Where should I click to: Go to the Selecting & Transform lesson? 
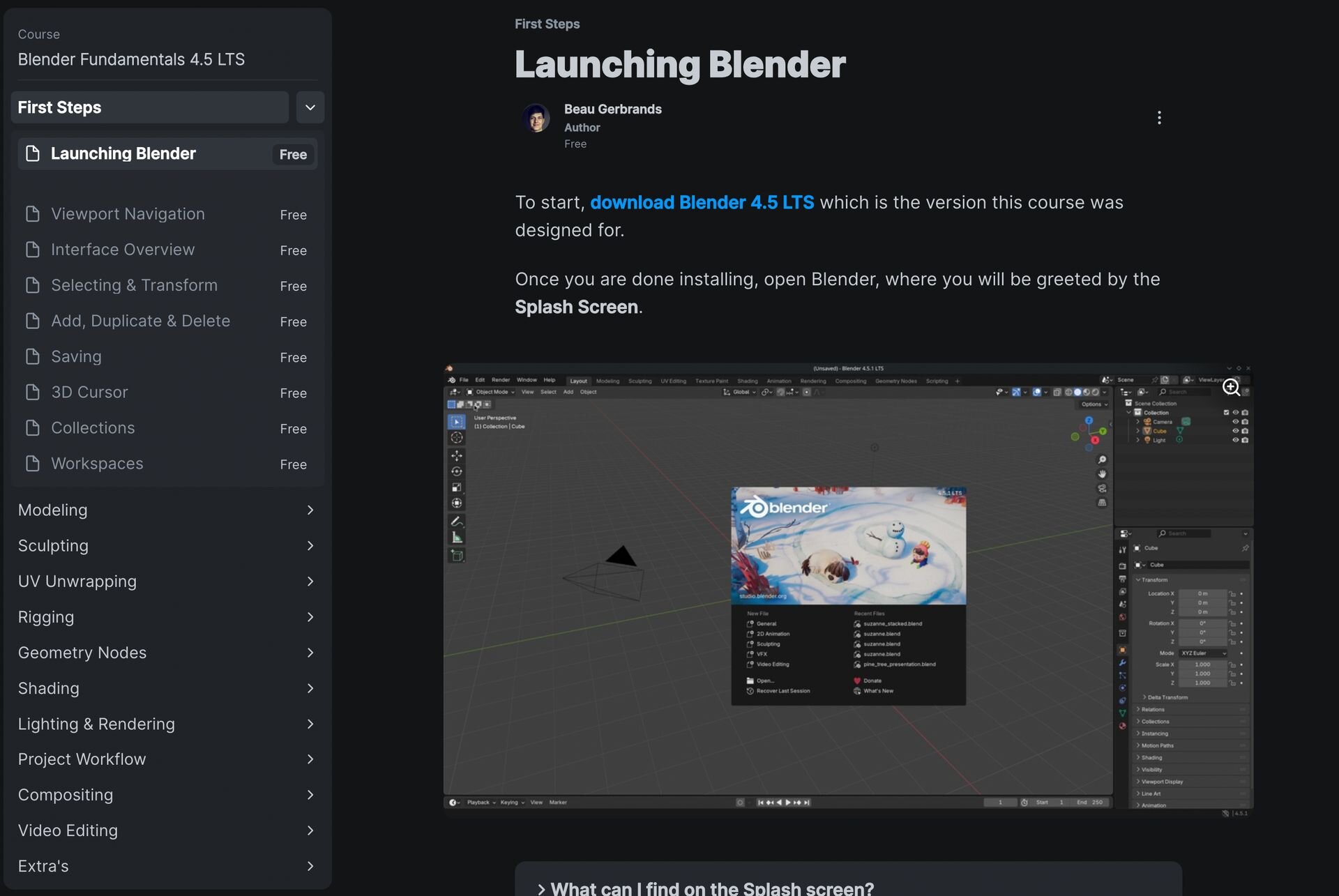point(134,285)
